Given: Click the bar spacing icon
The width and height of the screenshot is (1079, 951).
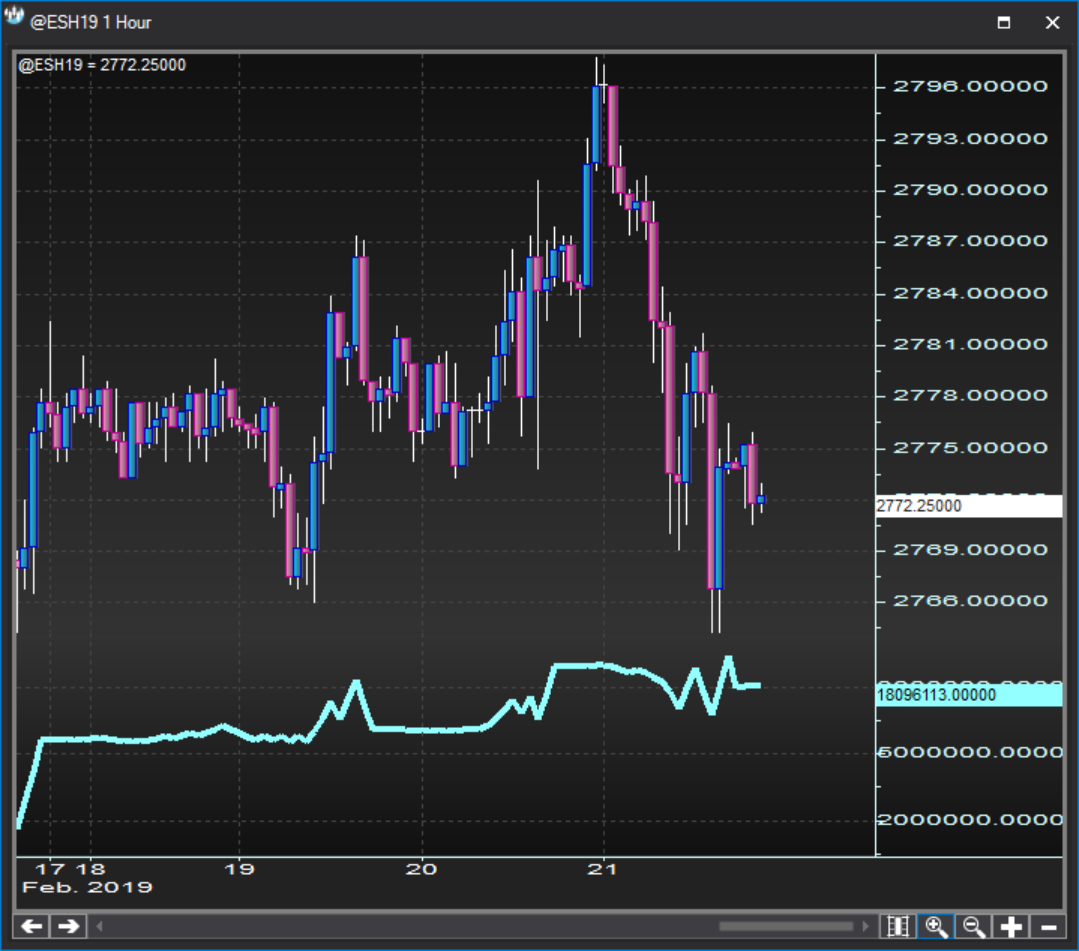Looking at the screenshot, I should tap(898, 926).
